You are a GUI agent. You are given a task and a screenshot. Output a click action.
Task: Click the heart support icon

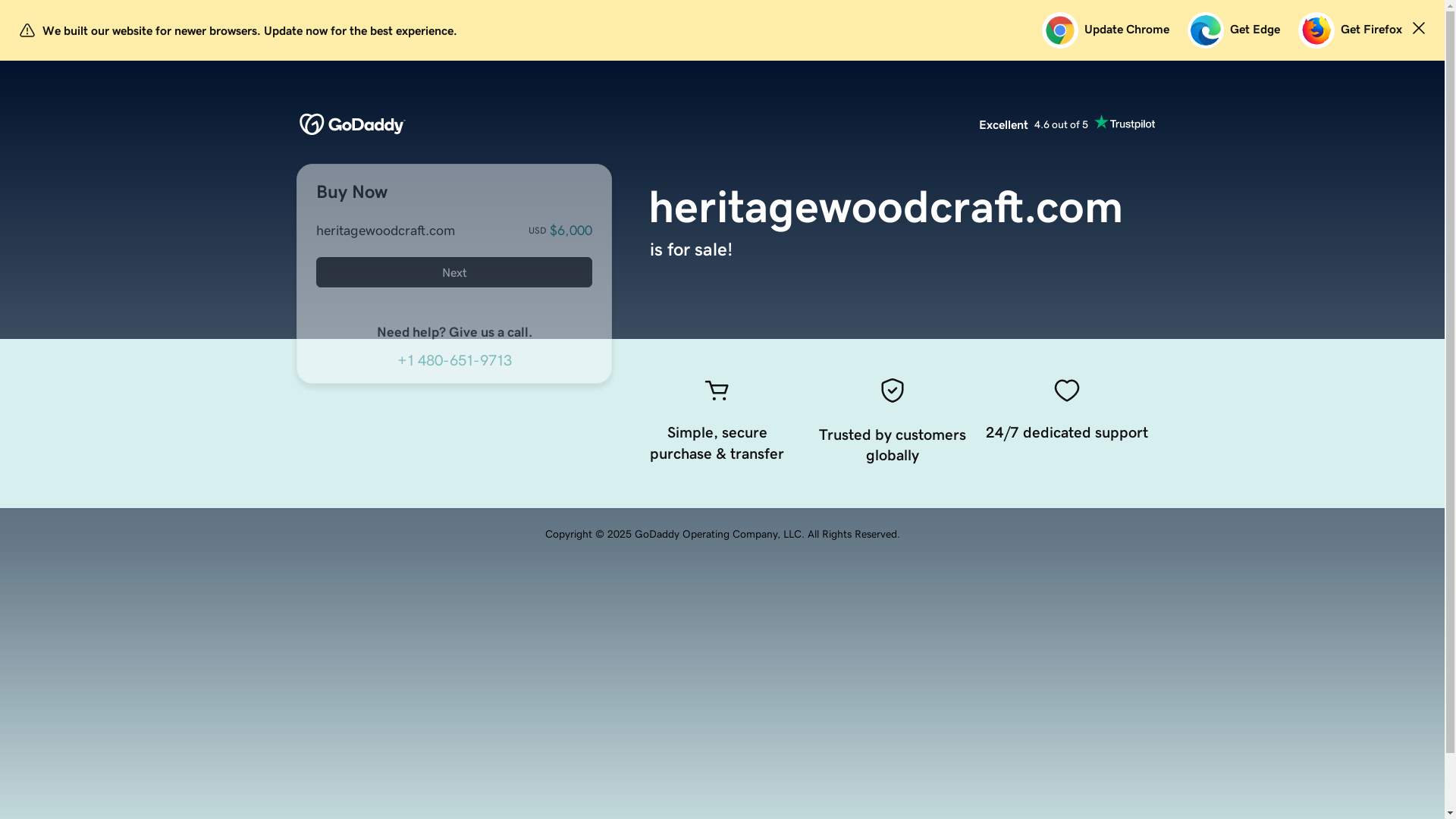coord(1066,391)
